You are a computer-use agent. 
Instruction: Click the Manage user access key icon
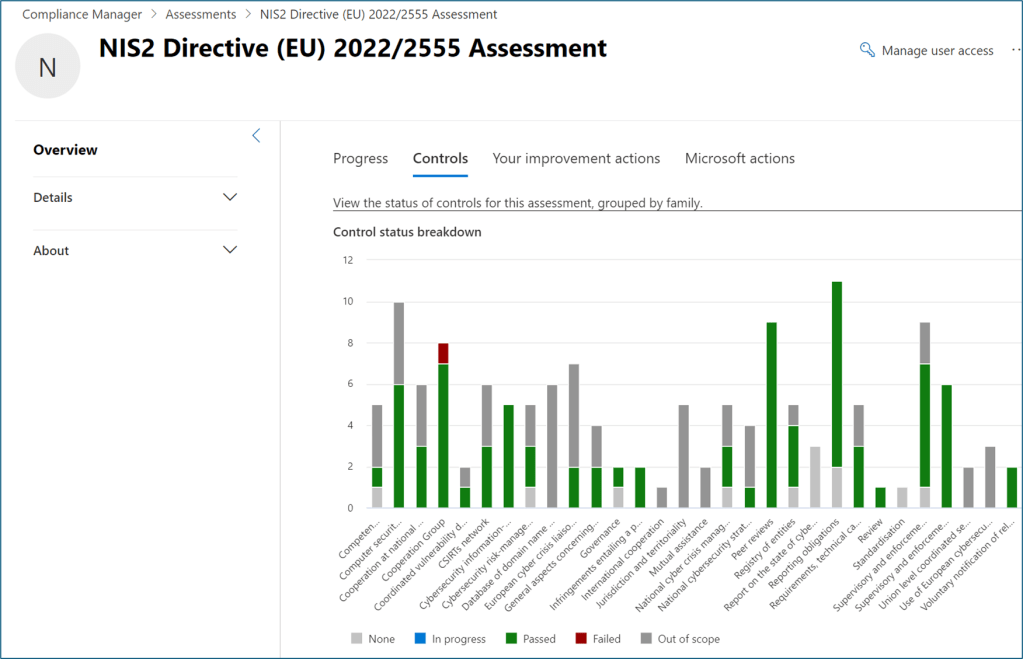(867, 50)
